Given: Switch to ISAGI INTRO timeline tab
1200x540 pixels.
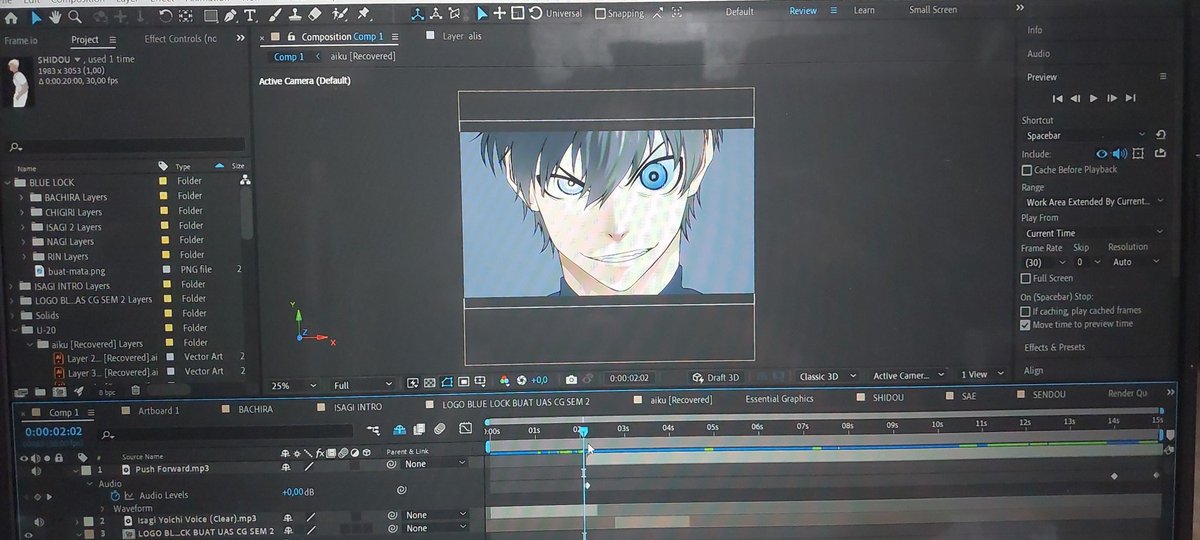Looking at the screenshot, I should pos(357,407).
